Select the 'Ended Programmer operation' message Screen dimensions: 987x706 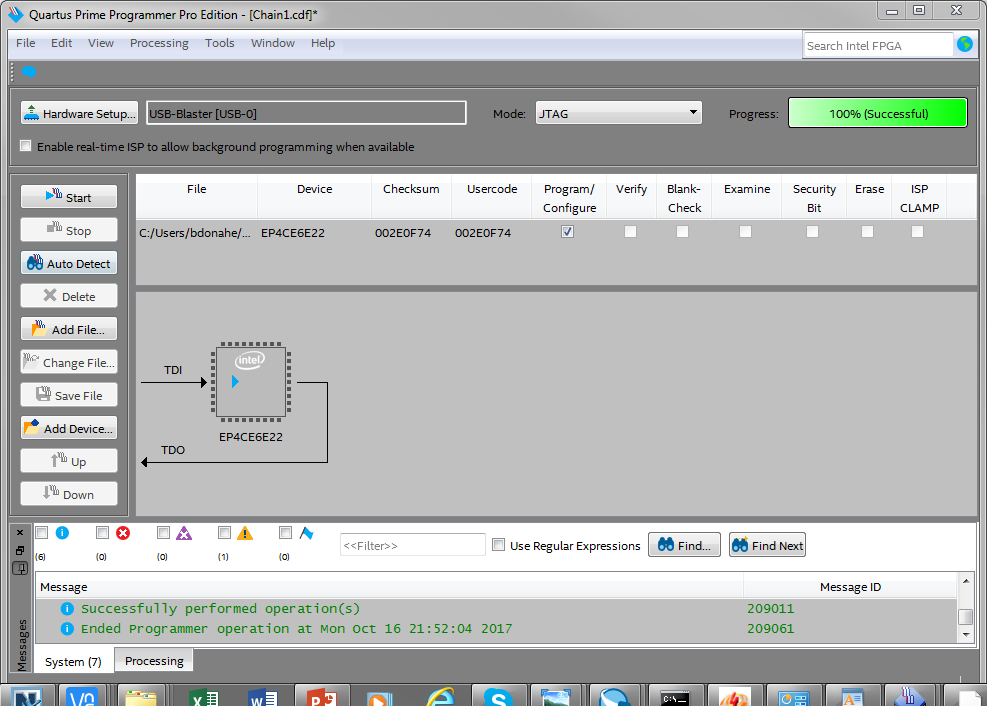(496, 629)
